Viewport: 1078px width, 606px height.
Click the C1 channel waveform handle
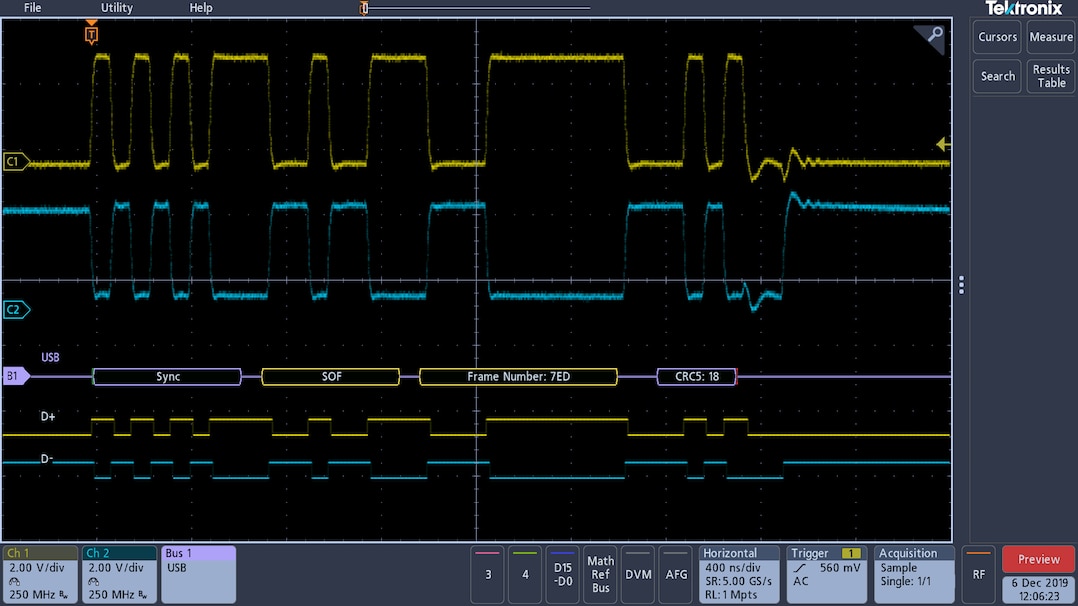pyautogui.click(x=15, y=161)
